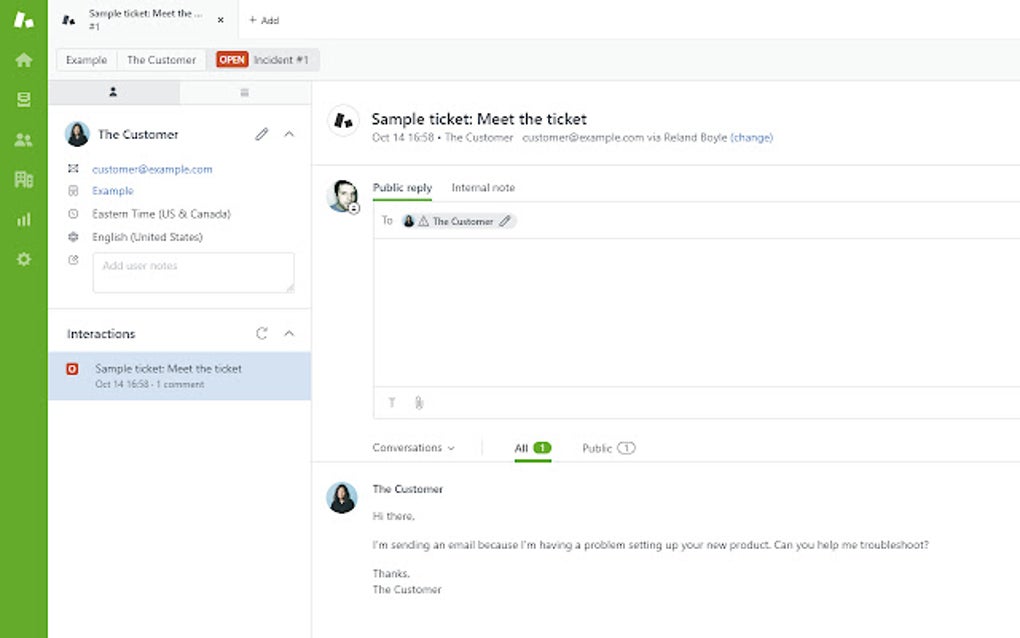Open the Organizations panel from the sidebar
The height and width of the screenshot is (638, 1020).
24,179
